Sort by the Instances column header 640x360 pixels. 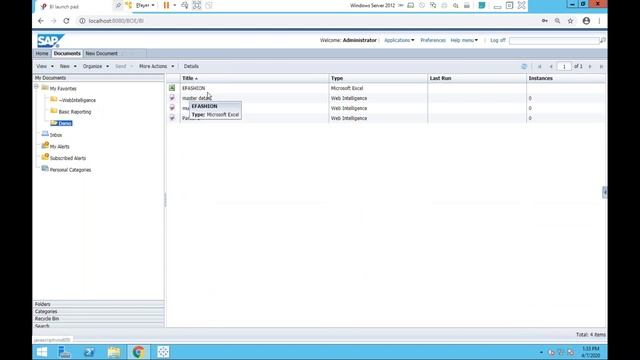(x=566, y=78)
